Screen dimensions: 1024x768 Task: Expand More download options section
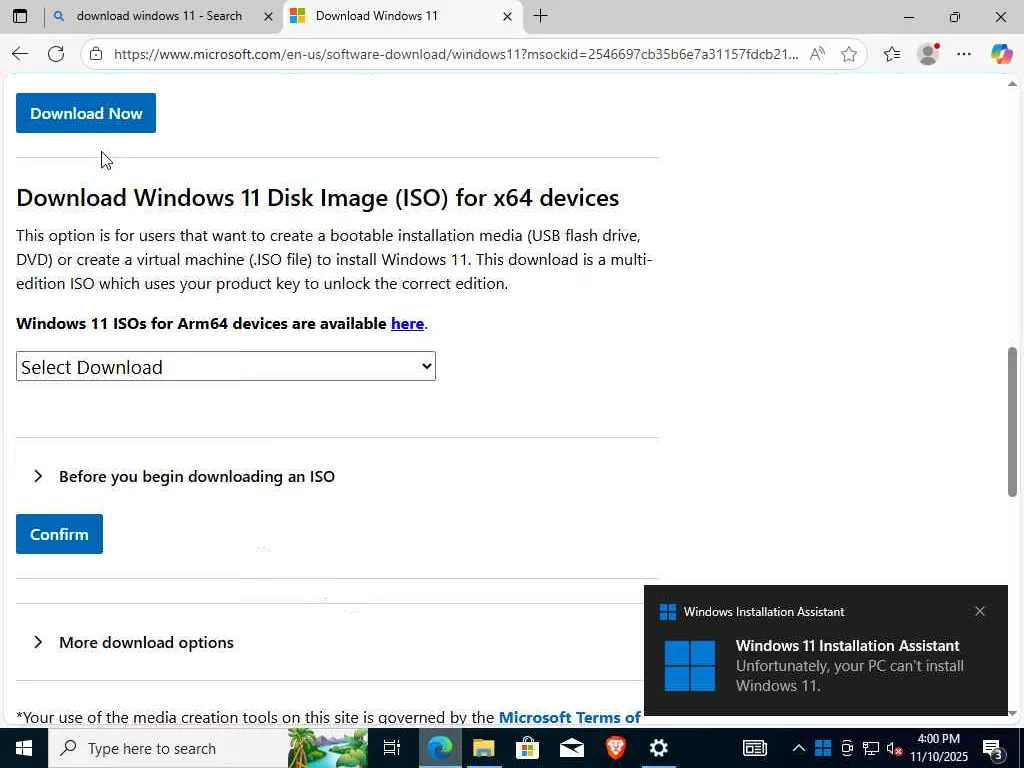coord(133,643)
